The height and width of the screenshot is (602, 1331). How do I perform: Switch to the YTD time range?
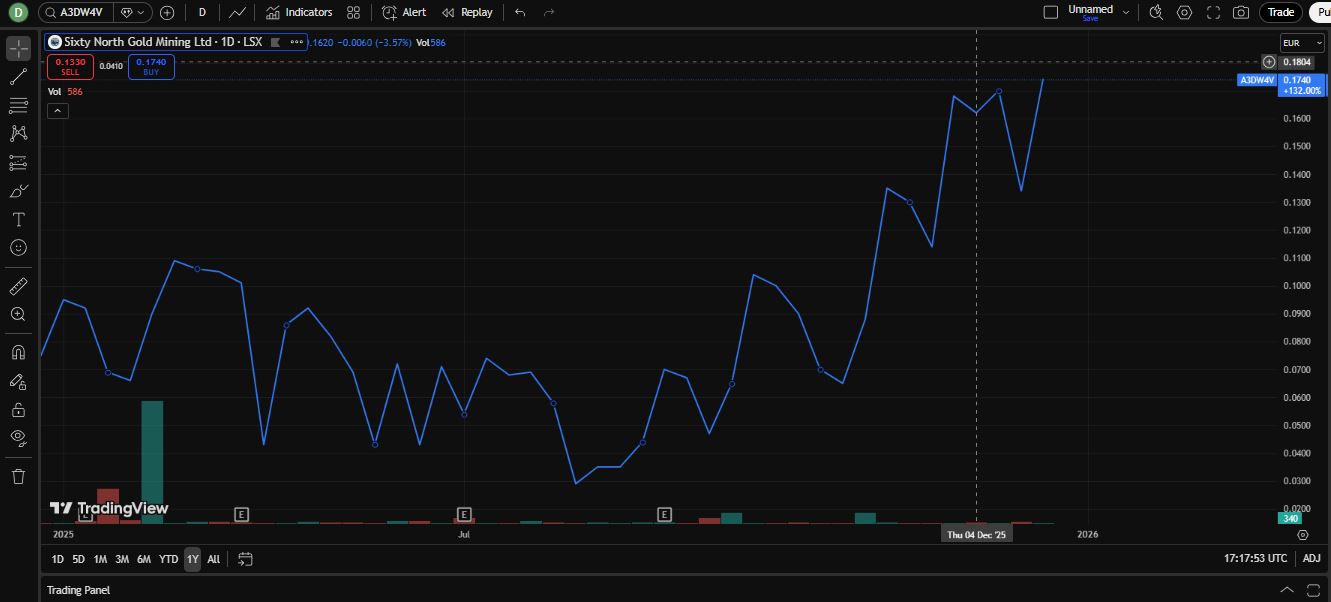click(x=168, y=559)
